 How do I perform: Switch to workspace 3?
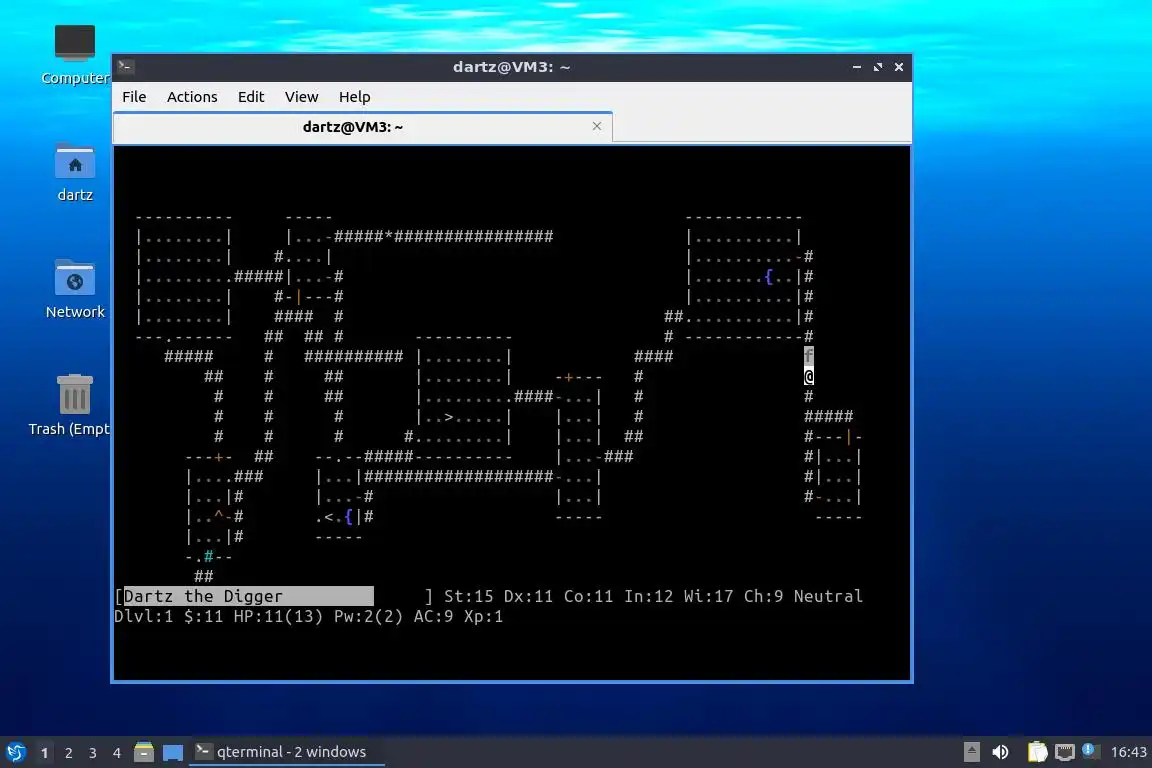point(93,753)
